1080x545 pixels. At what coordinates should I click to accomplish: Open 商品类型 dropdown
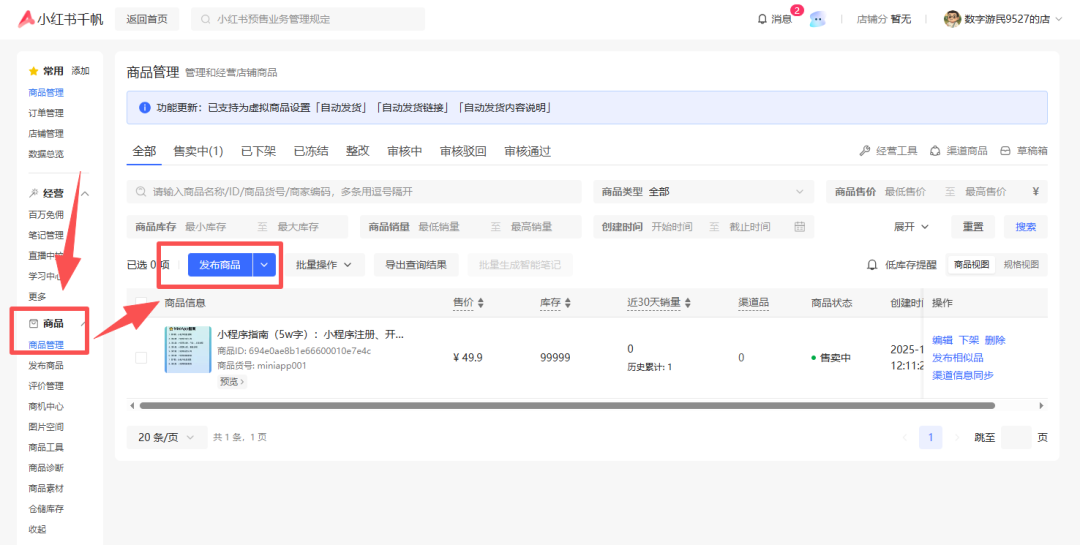[704, 192]
